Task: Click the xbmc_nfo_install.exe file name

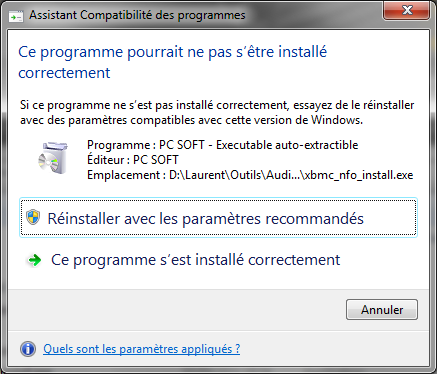Action: pyautogui.click(x=359, y=175)
